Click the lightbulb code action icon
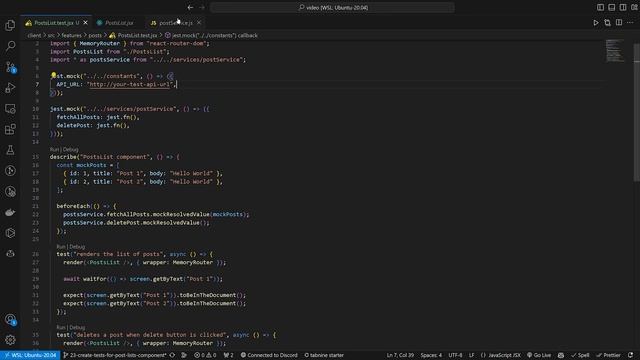 point(53,76)
